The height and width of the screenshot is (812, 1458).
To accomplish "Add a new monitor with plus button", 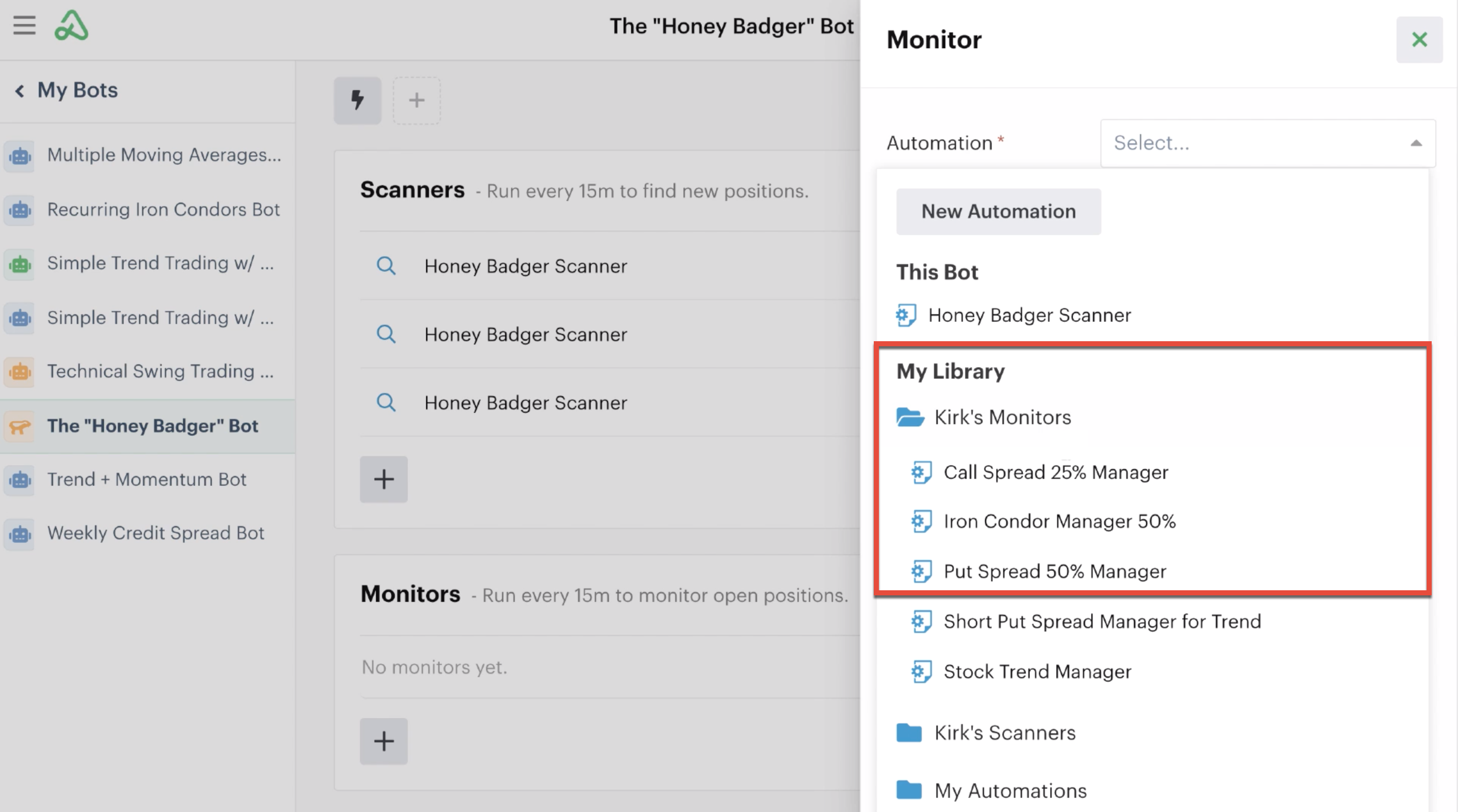I will [x=384, y=741].
